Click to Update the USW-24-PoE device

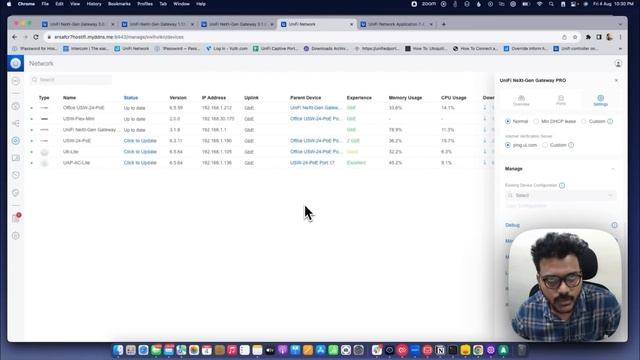(140, 141)
